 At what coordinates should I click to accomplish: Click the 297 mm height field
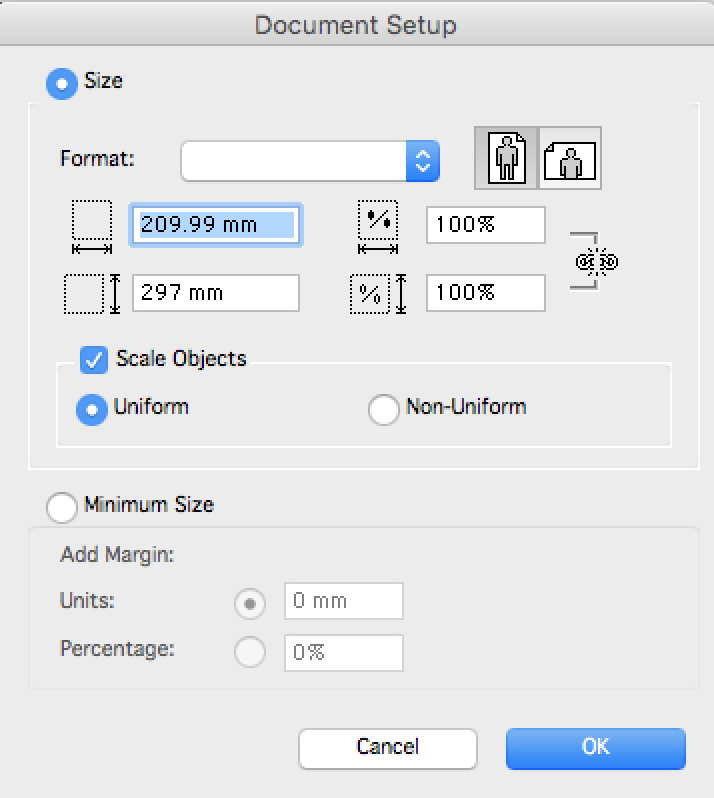coord(216,293)
